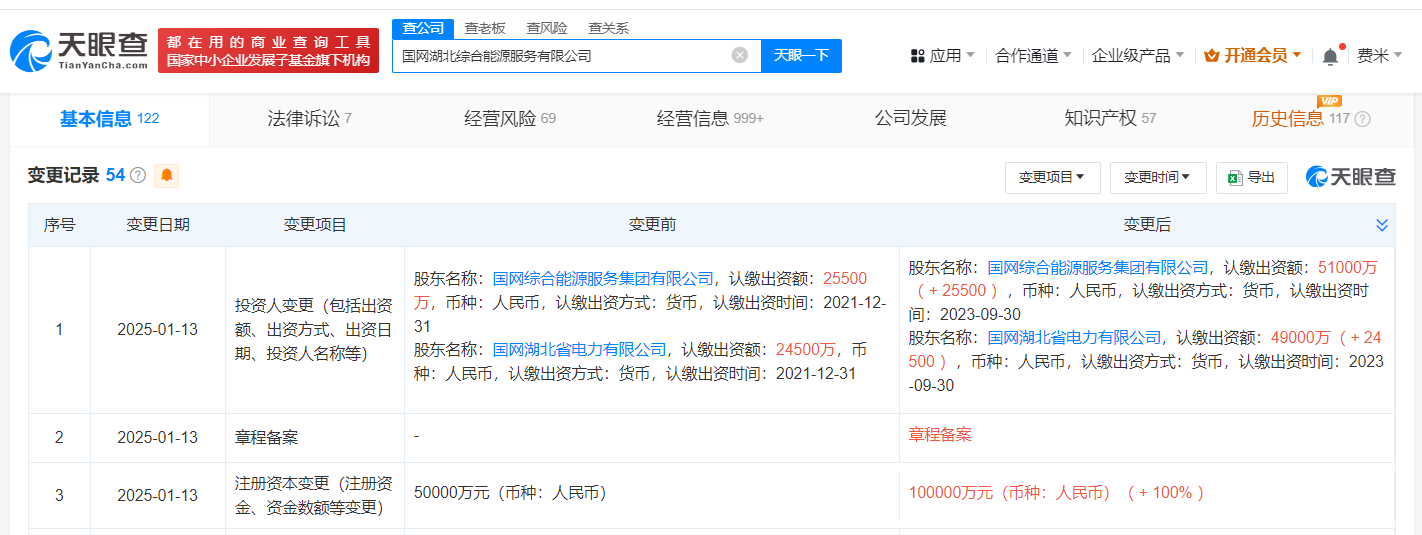Click the 开通会员 membership button
The width and height of the screenshot is (1422, 535).
click(1253, 56)
